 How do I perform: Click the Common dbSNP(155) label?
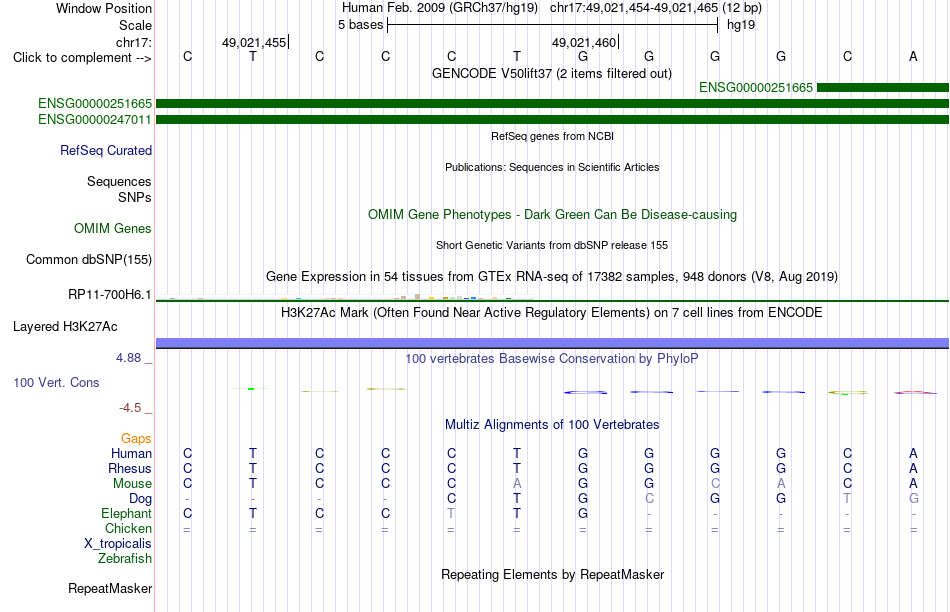click(89, 259)
